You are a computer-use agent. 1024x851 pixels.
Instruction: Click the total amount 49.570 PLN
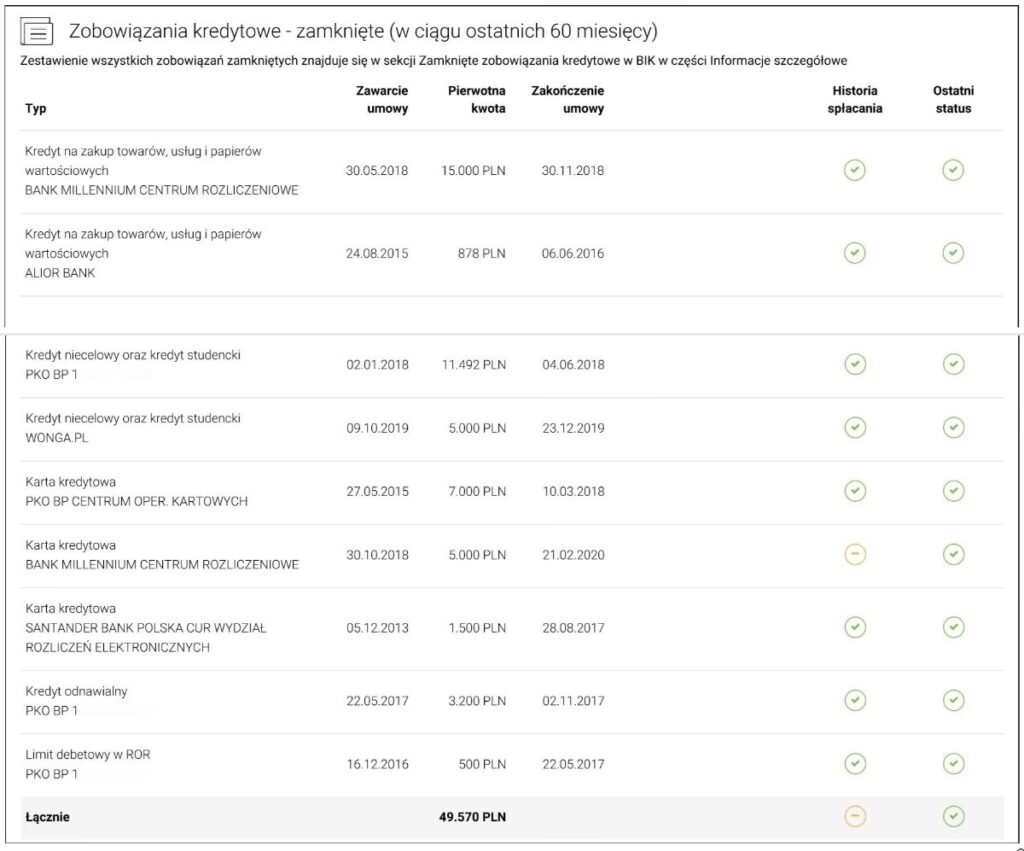click(x=472, y=817)
